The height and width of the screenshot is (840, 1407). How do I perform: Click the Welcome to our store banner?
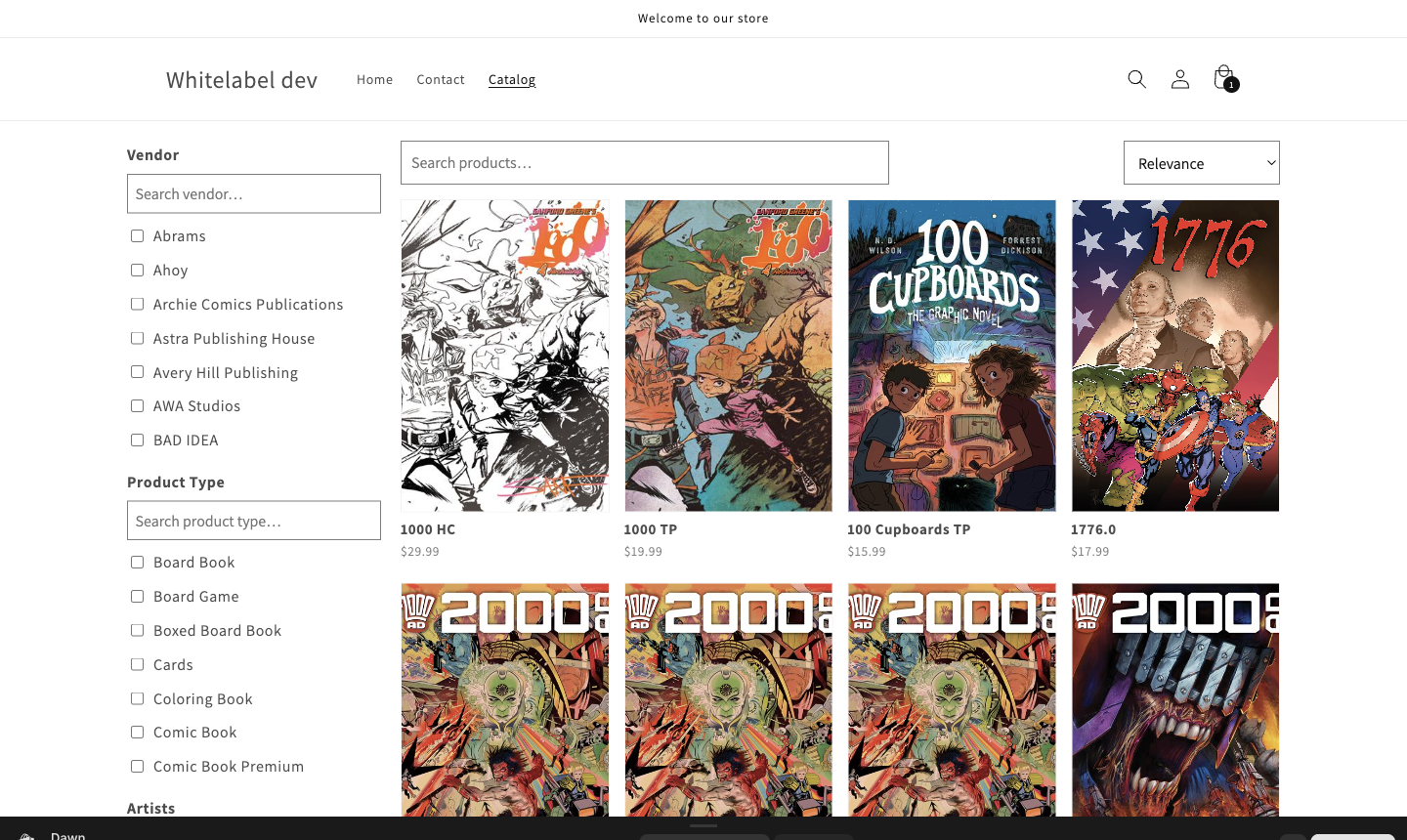pos(703,19)
